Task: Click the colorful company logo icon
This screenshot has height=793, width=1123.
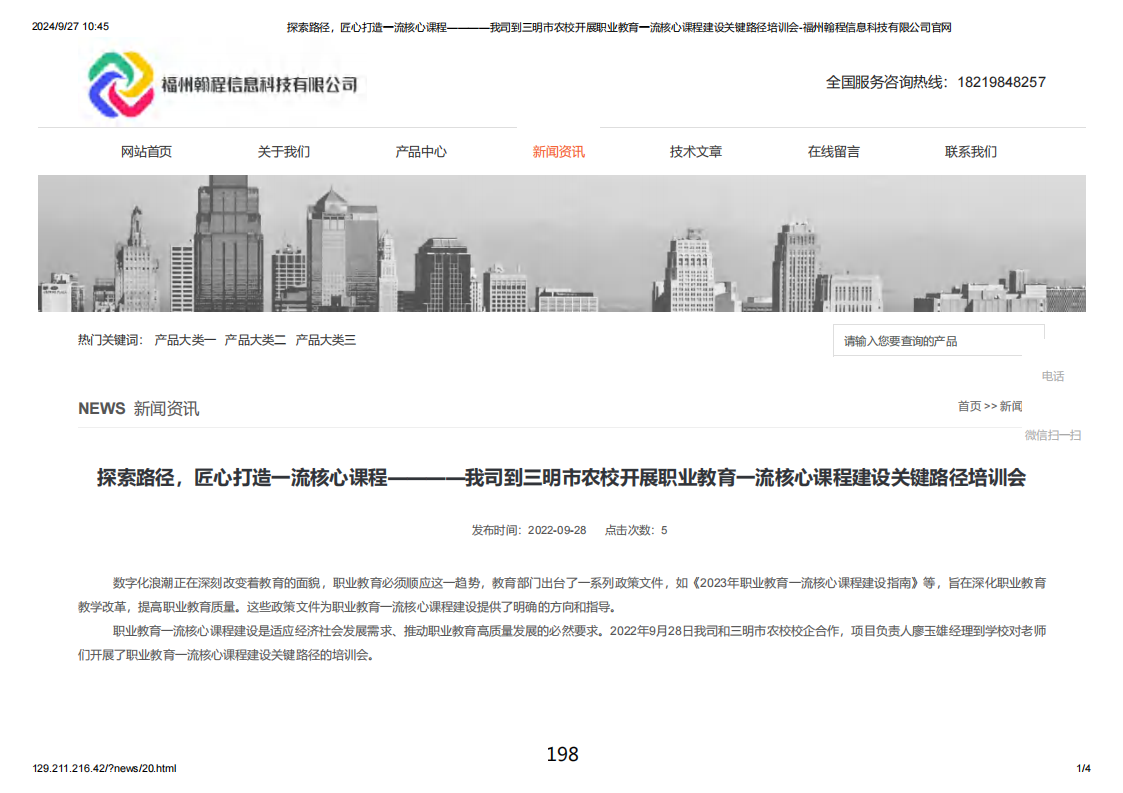Action: pos(120,84)
